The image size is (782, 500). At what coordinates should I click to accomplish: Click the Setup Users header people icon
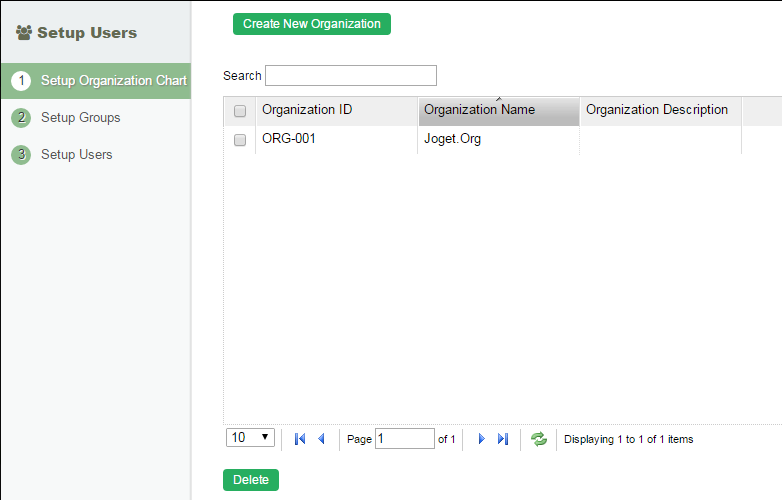[24, 33]
